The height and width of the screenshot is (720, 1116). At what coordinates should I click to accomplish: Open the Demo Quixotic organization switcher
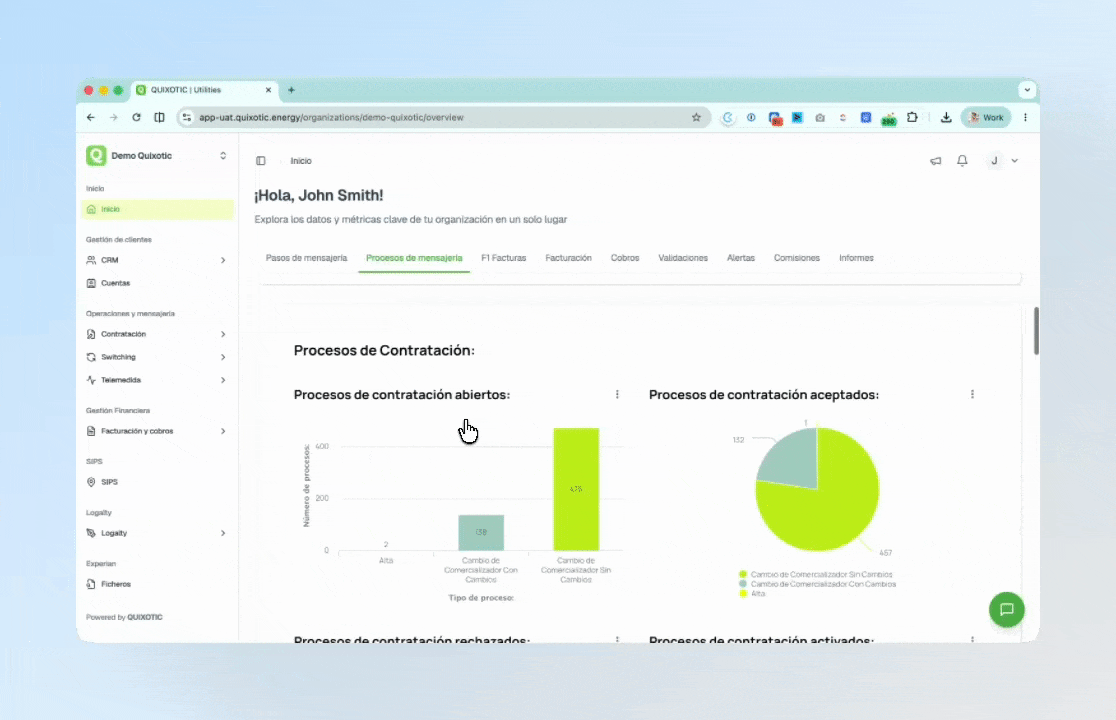click(223, 156)
